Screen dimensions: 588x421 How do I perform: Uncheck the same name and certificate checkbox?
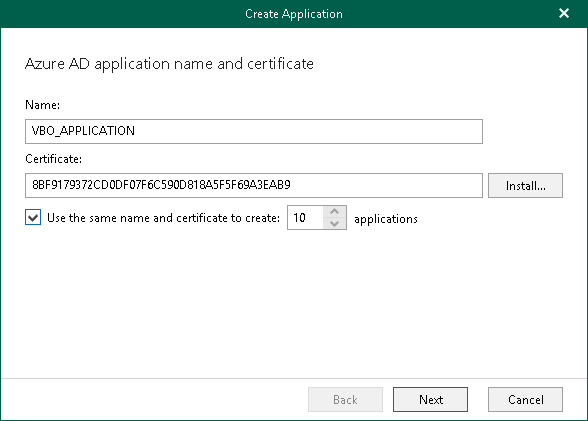click(x=33, y=217)
